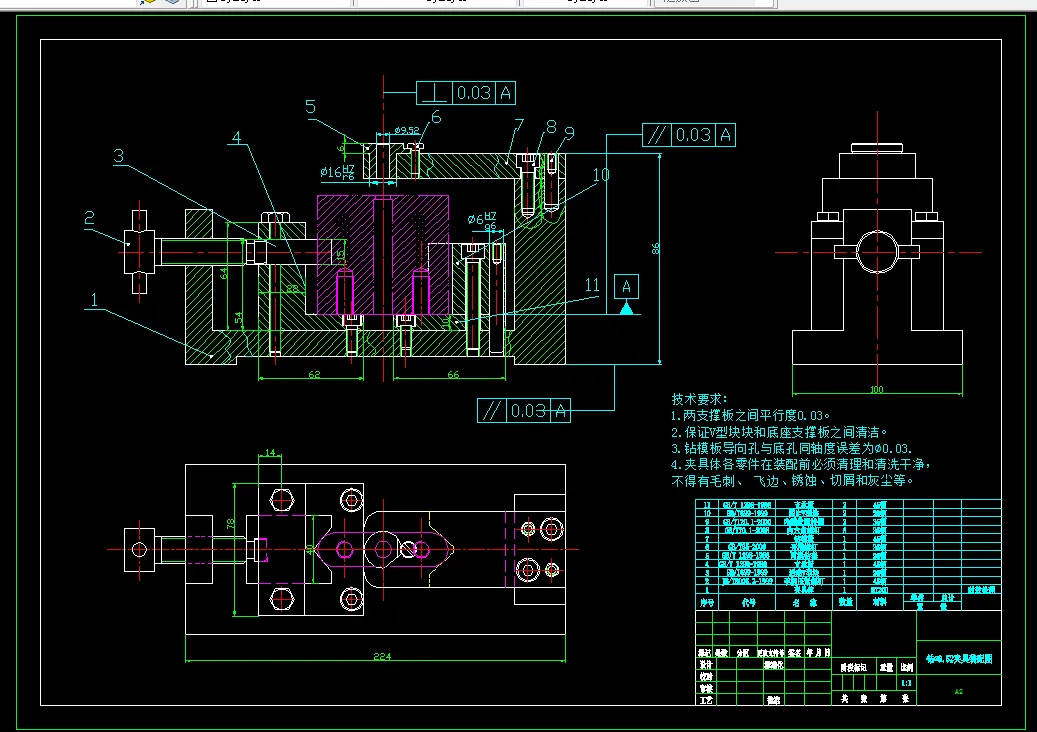Screen dimensions: 1037x732
Task: Select part callout number 5
Action: pos(310,107)
